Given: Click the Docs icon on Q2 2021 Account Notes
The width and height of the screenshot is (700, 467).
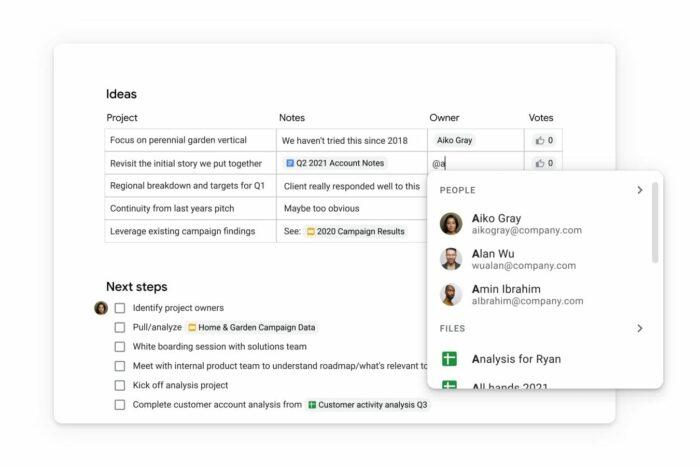Looking at the screenshot, I should pyautogui.click(x=290, y=163).
